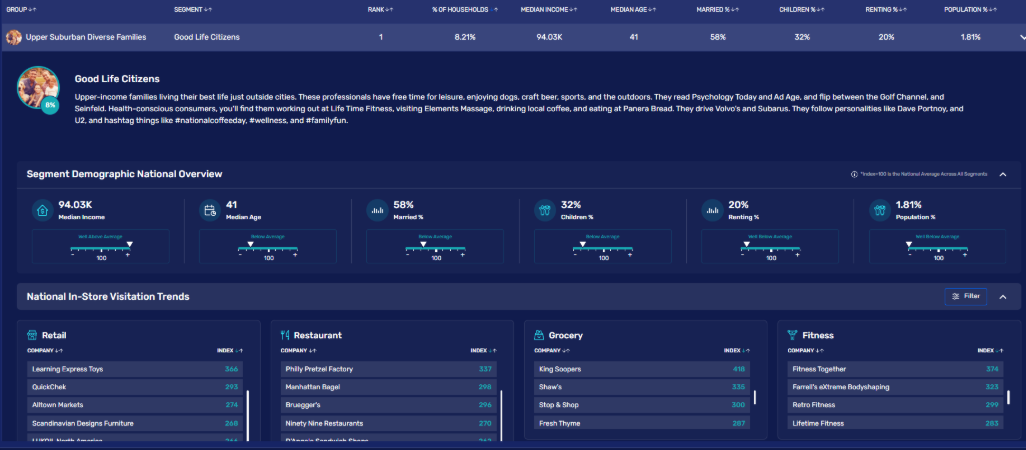The height and width of the screenshot is (450, 1026).
Task: Click the info icon beside Index=100 note
Action: pyautogui.click(x=854, y=175)
